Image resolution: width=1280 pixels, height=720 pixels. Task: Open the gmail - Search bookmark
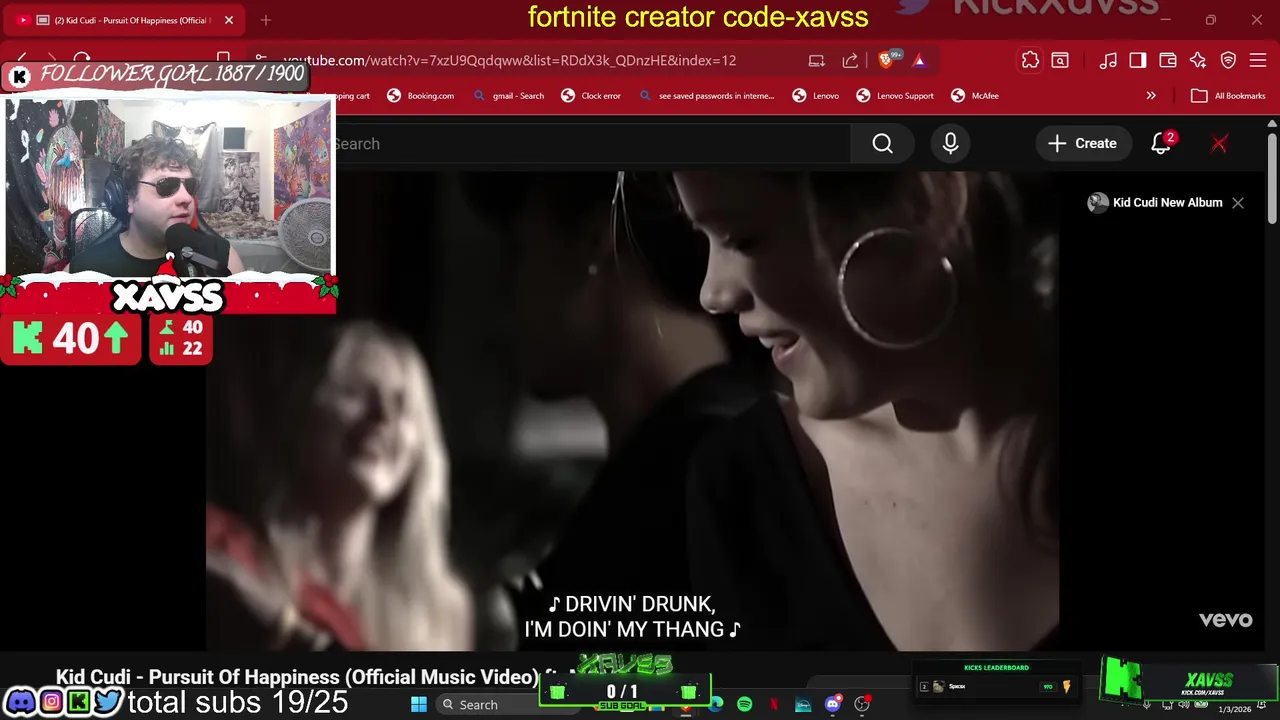tap(509, 96)
